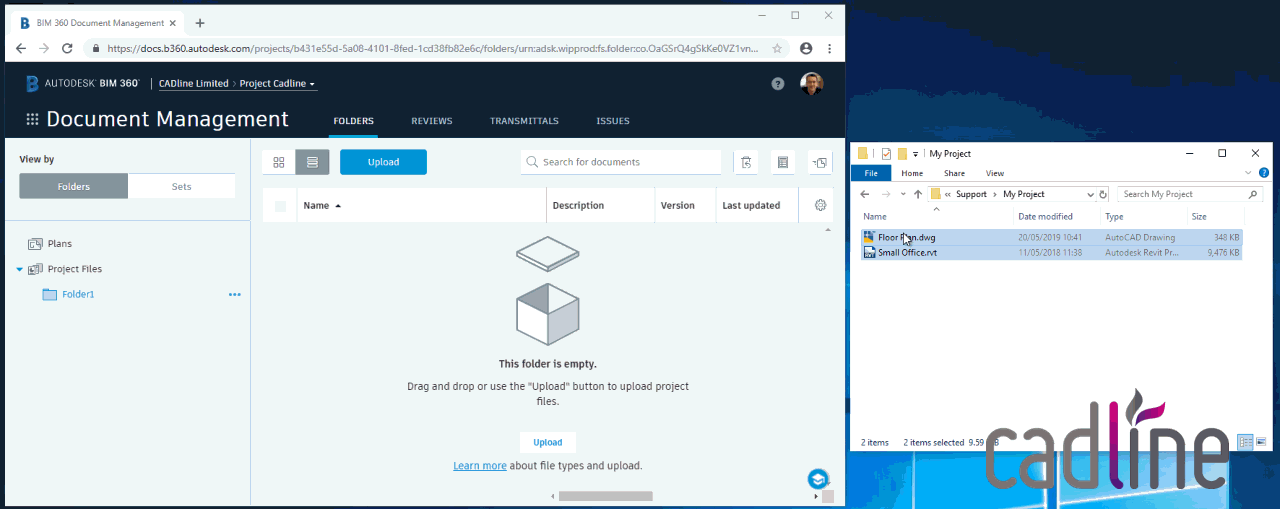
Task: Open the BIM 360 module switcher grid icon
Action: 32,119
